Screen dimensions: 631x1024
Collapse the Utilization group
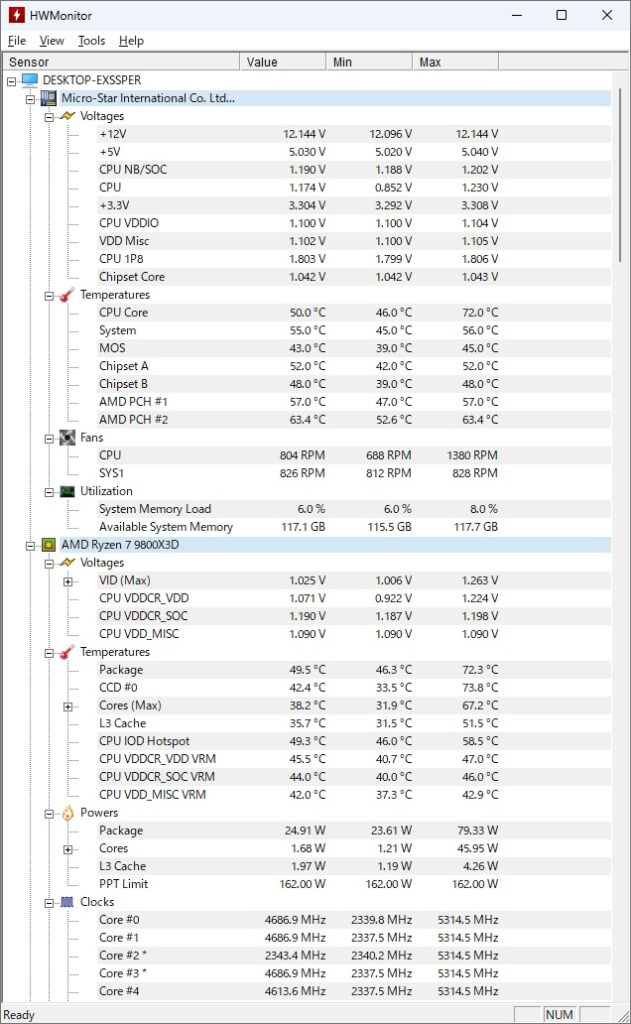[49, 492]
